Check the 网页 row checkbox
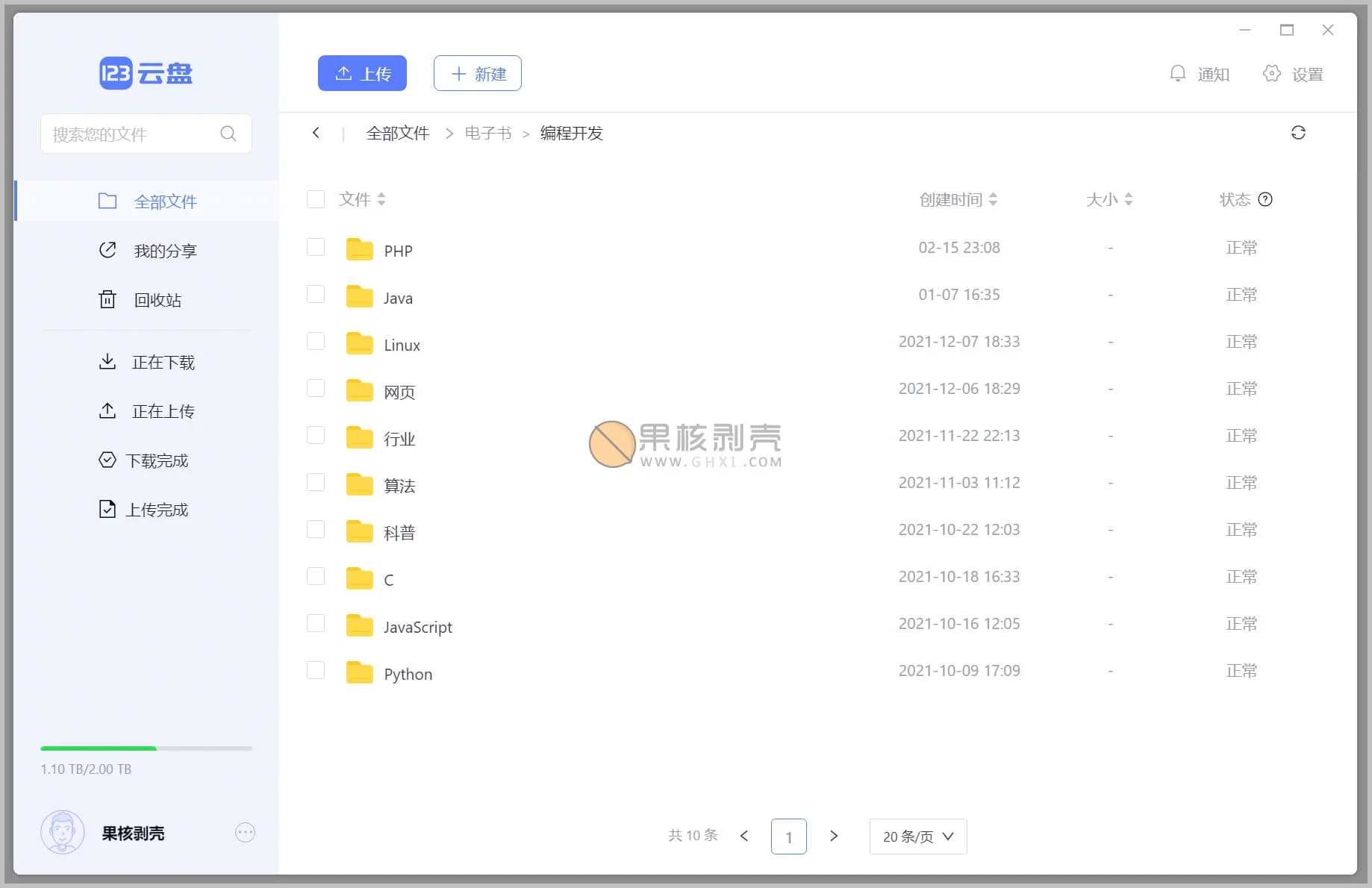 tap(316, 388)
